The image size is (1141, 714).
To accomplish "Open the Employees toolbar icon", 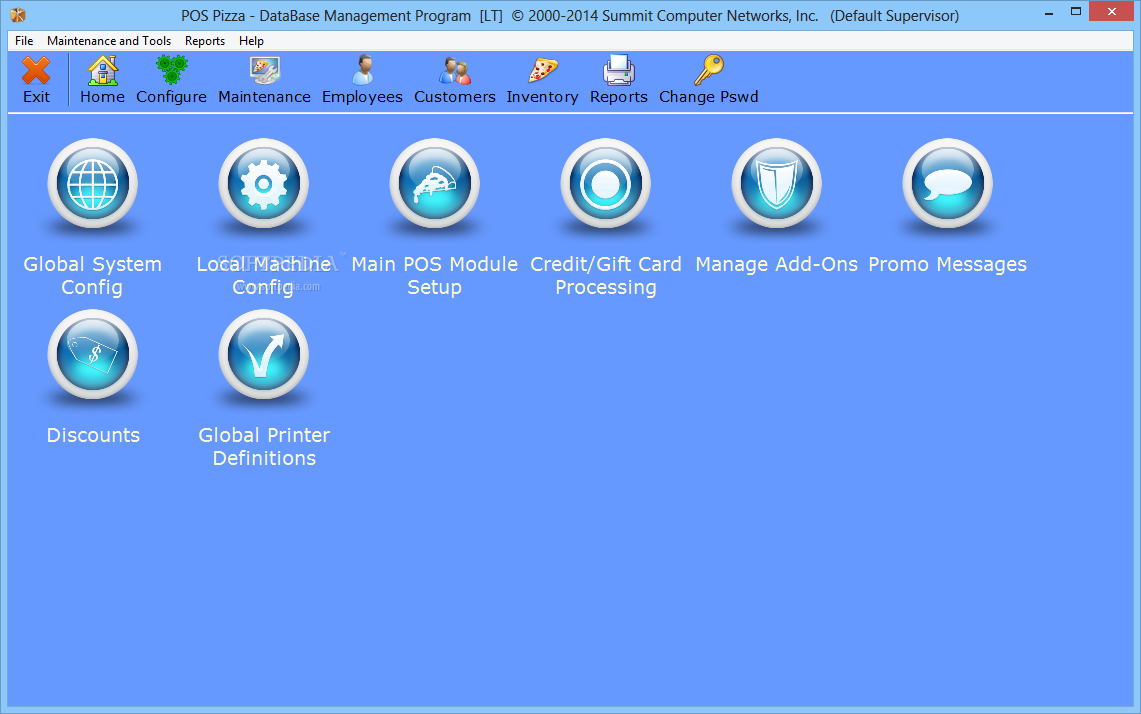I will coord(362,71).
